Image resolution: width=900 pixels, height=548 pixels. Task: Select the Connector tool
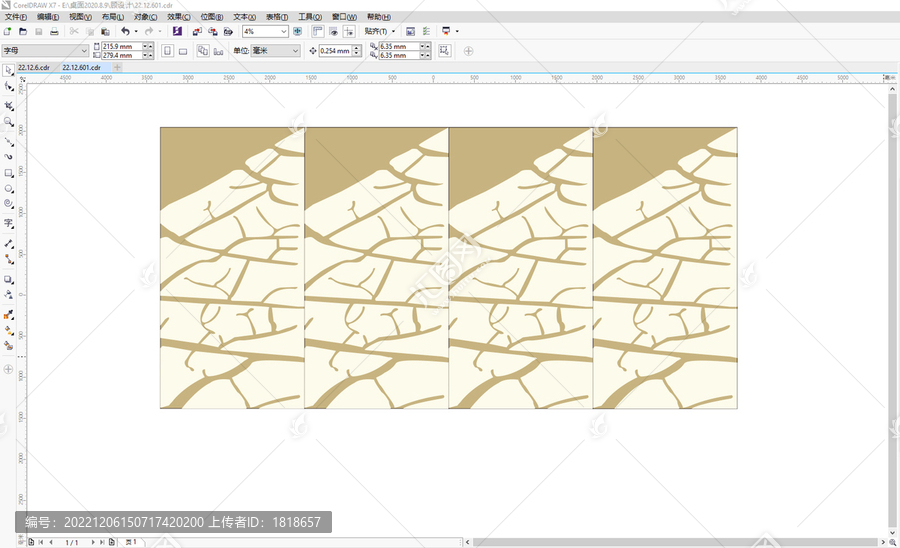coord(9,259)
